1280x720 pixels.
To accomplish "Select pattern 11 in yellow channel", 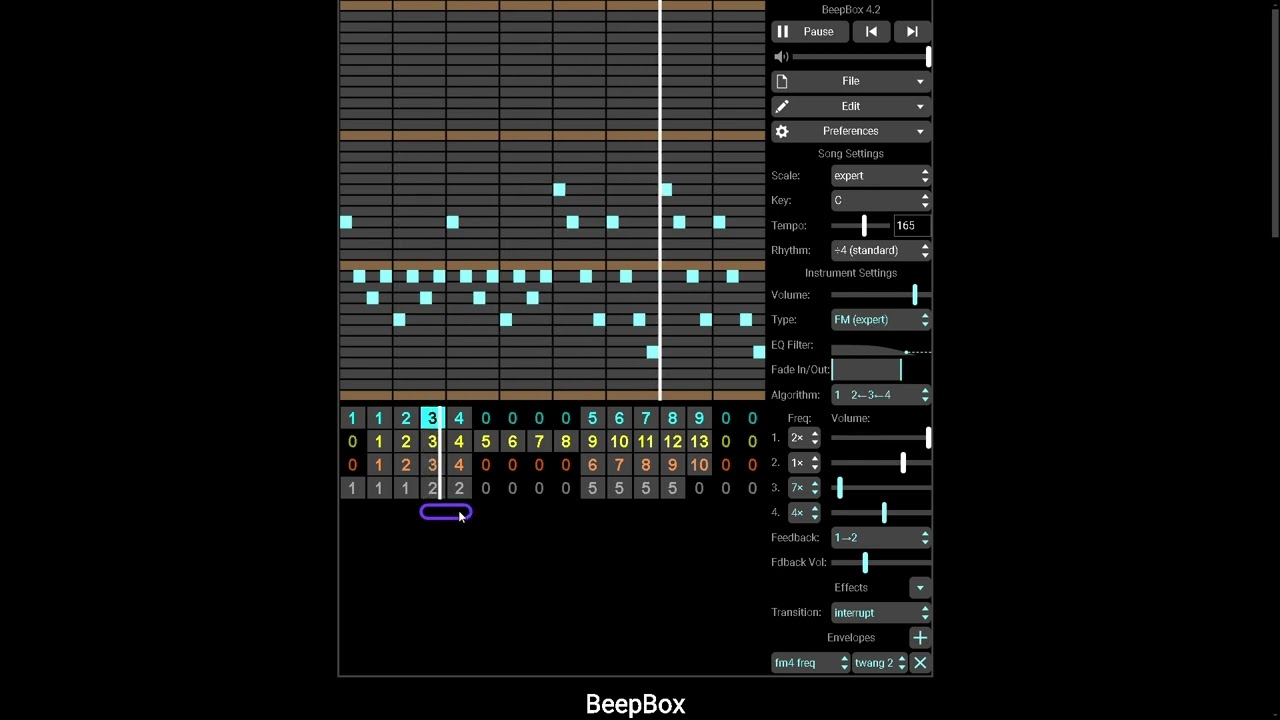I will click(646, 442).
